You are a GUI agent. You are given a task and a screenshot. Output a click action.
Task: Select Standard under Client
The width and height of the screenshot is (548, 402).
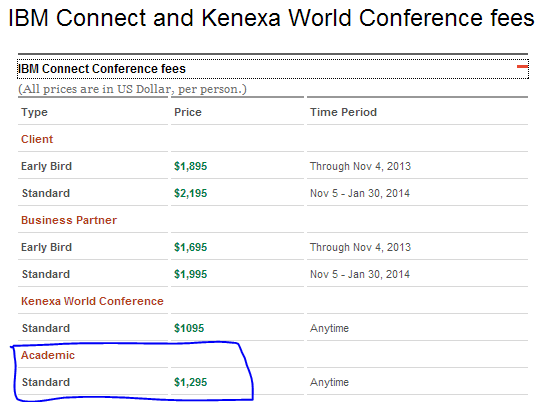pyautogui.click(x=46, y=193)
